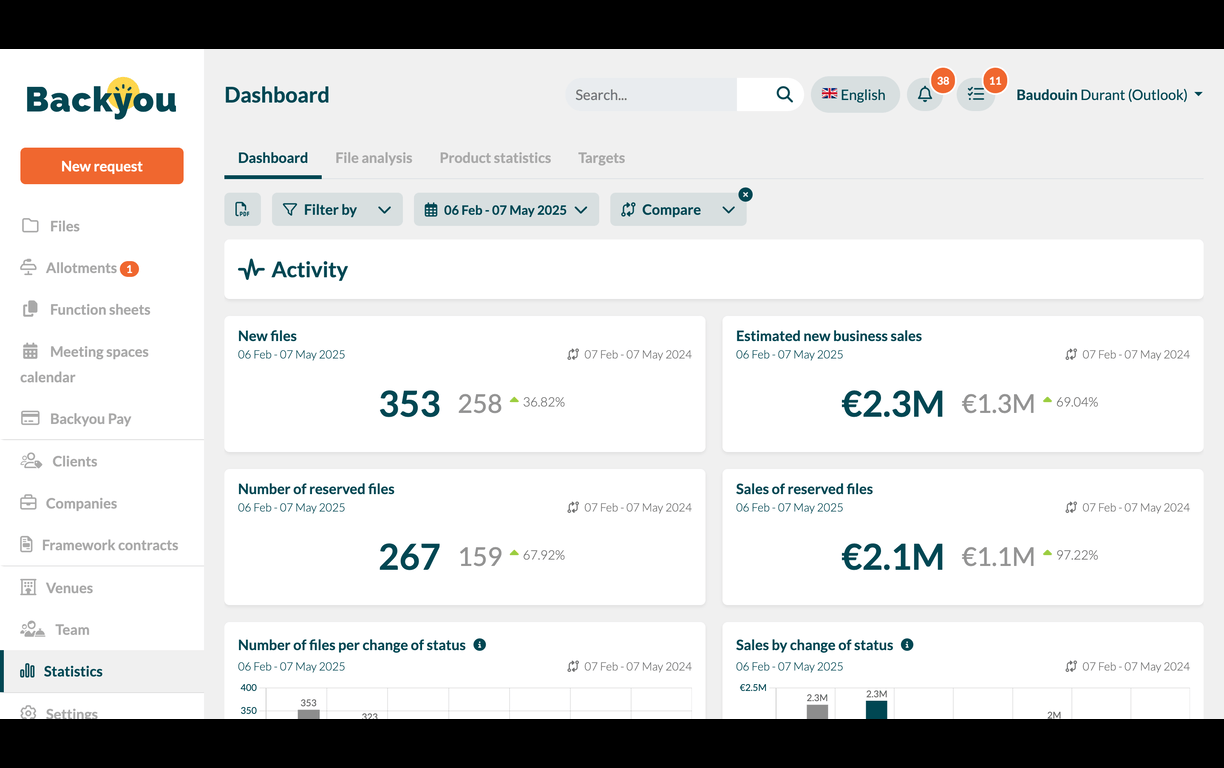The width and height of the screenshot is (1224, 768).
Task: Click info icon beside Number of files per change of status
Action: click(480, 645)
